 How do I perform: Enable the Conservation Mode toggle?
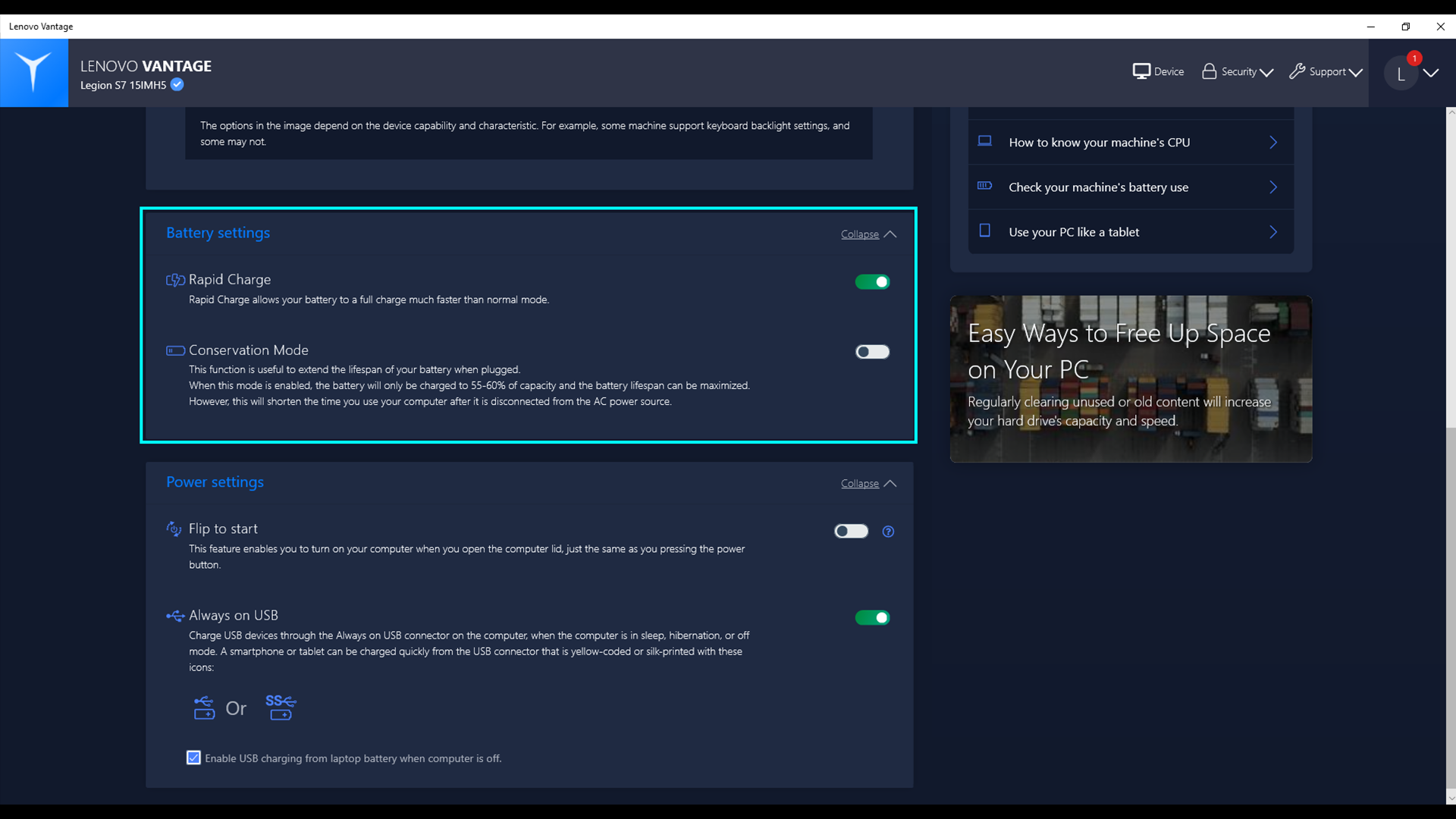[x=872, y=352]
